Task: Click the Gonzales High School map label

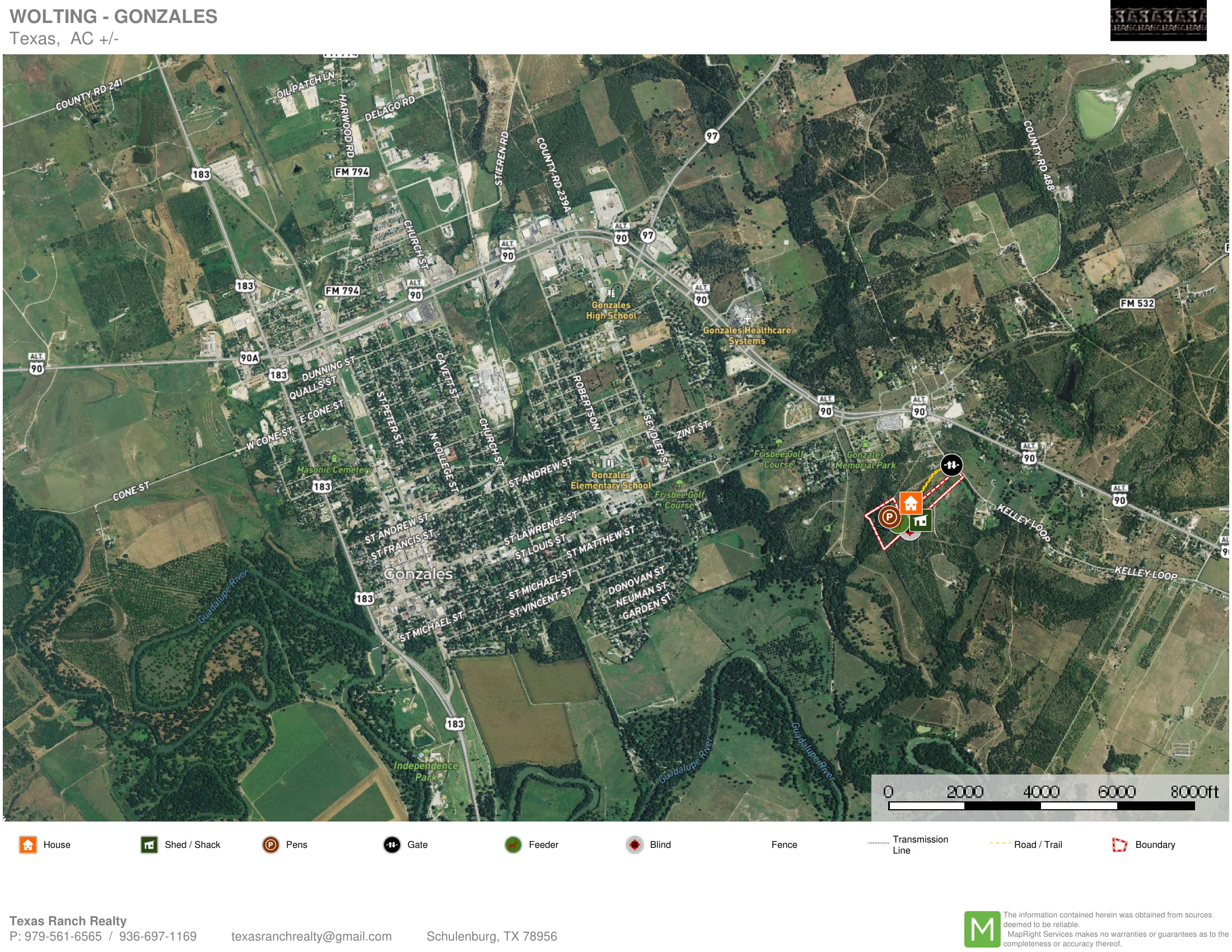Action: point(611,310)
